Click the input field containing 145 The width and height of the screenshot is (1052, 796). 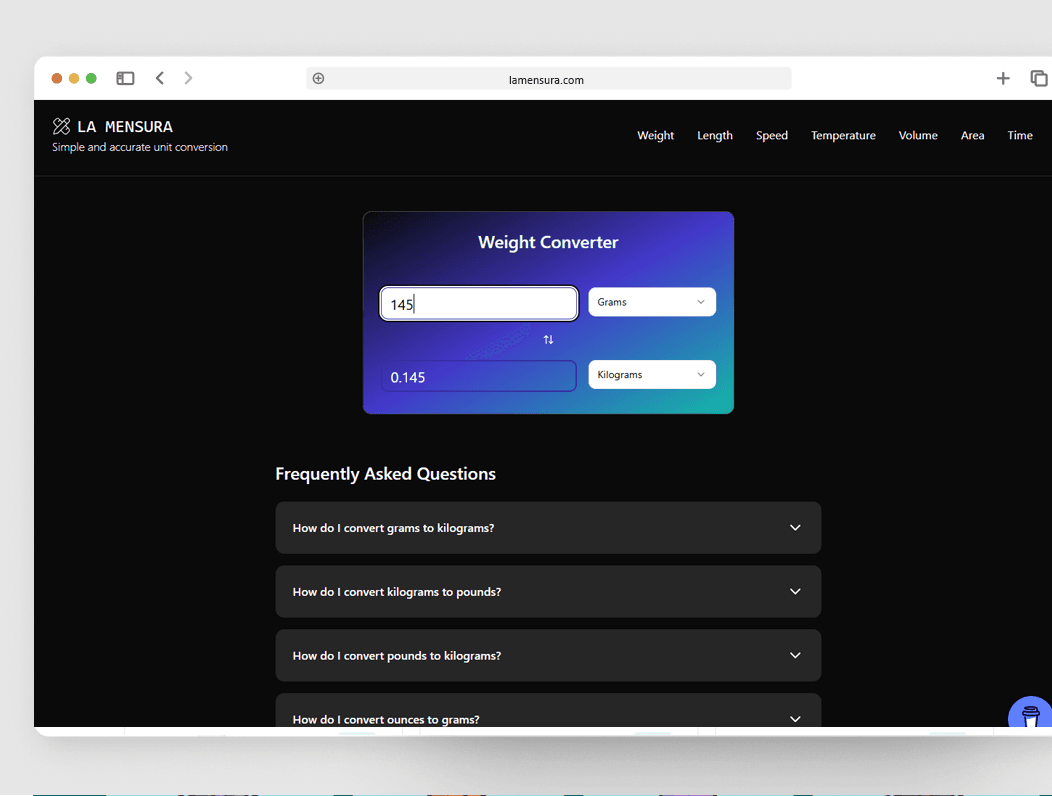coord(479,304)
